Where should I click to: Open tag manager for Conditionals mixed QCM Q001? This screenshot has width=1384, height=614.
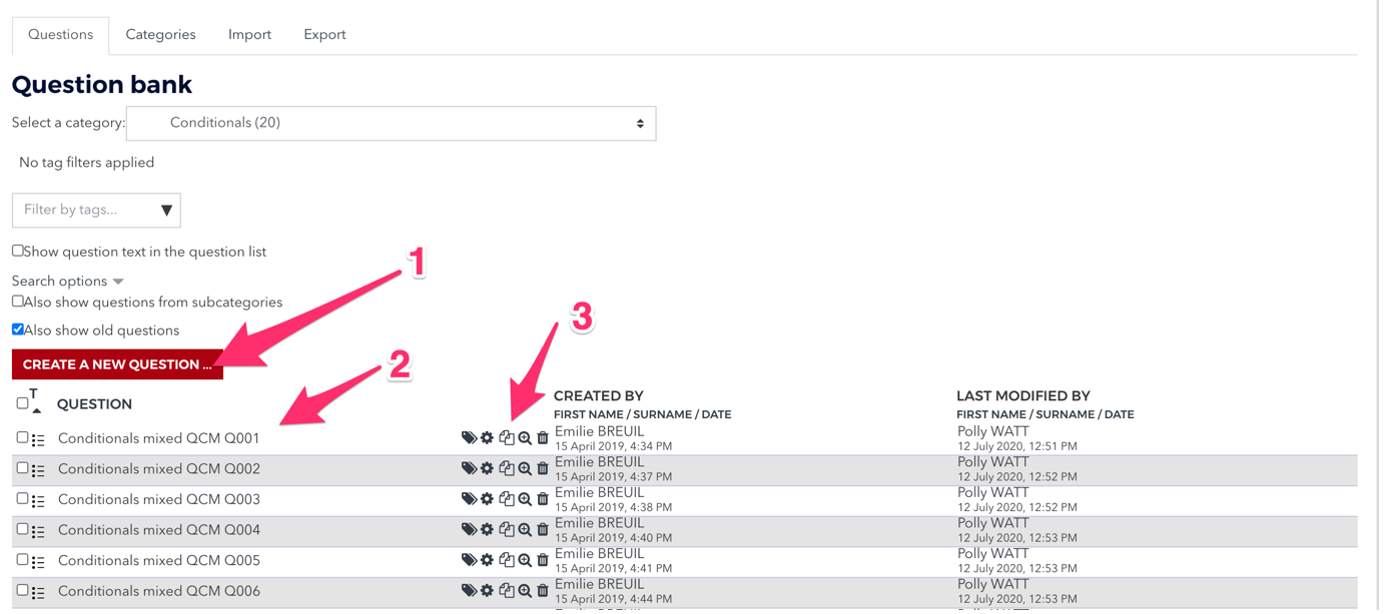(x=468, y=438)
